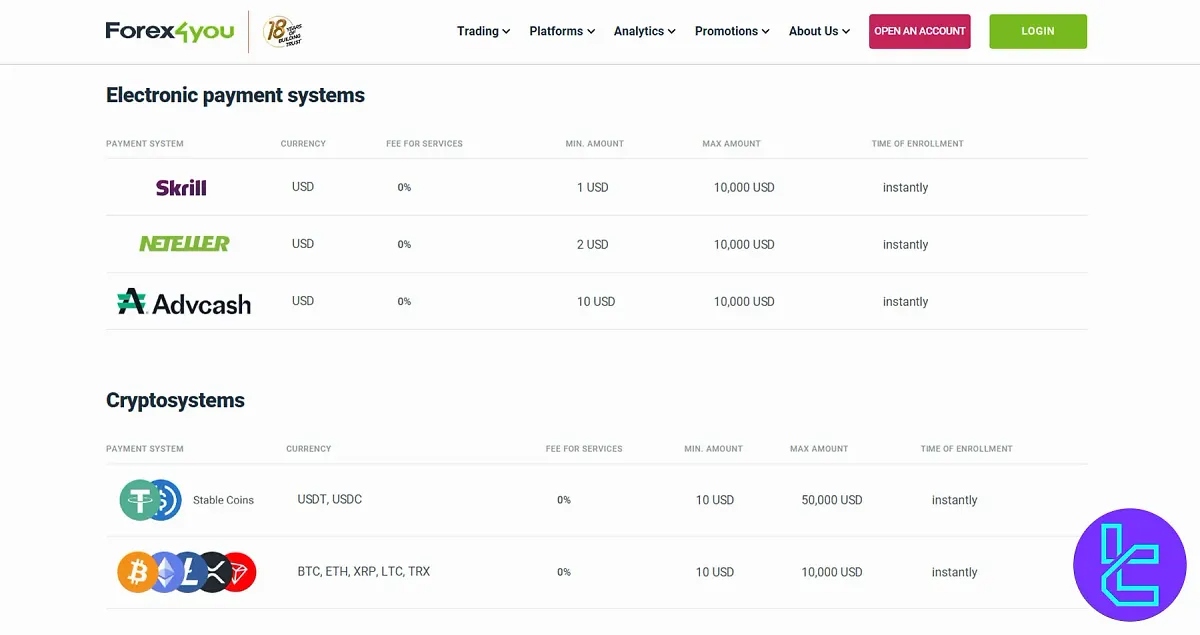The width and height of the screenshot is (1200, 635).
Task: Expand the Trading dropdown menu
Action: pos(483,31)
